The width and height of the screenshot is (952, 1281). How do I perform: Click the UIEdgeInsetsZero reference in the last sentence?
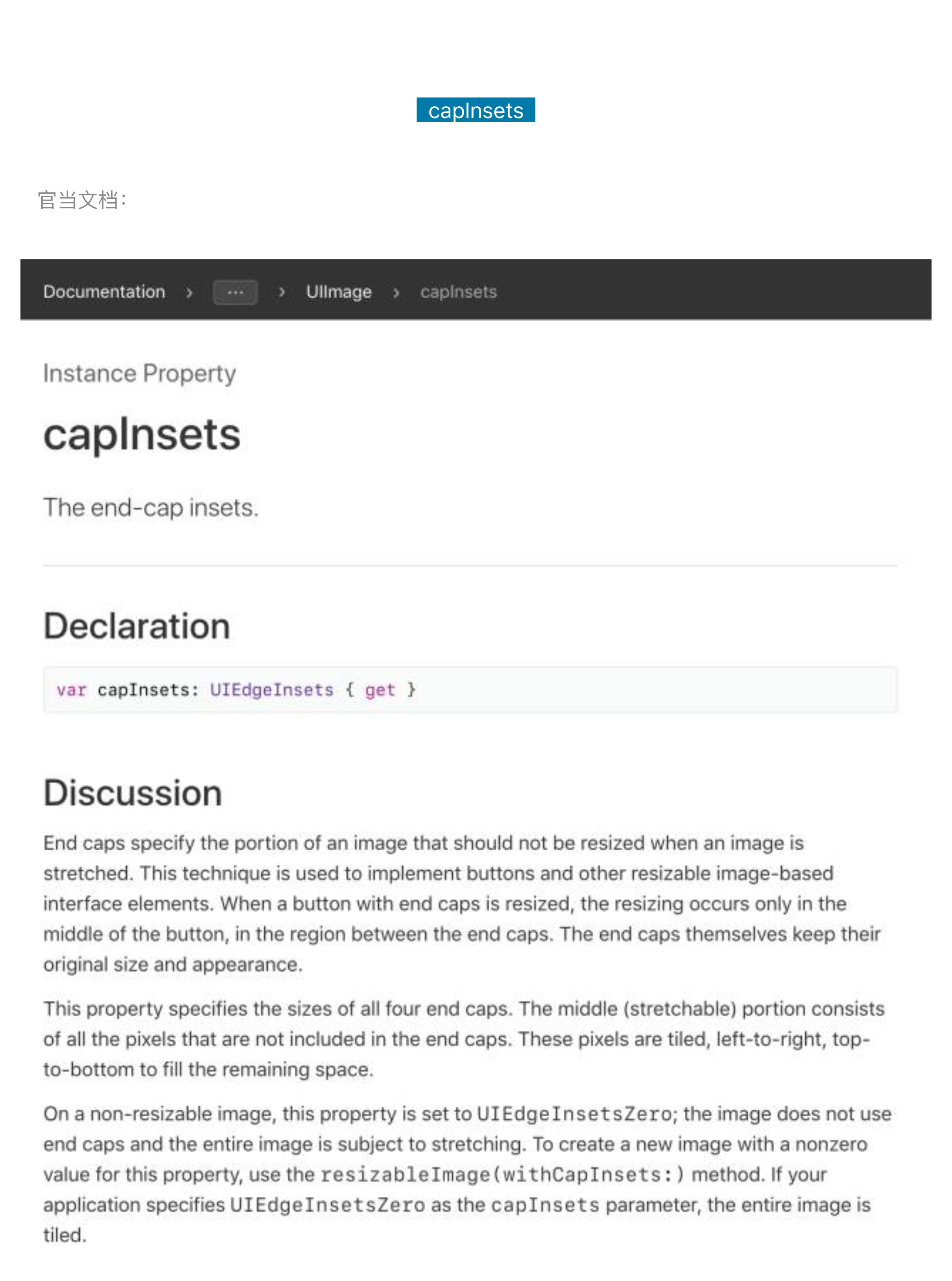(x=327, y=1205)
